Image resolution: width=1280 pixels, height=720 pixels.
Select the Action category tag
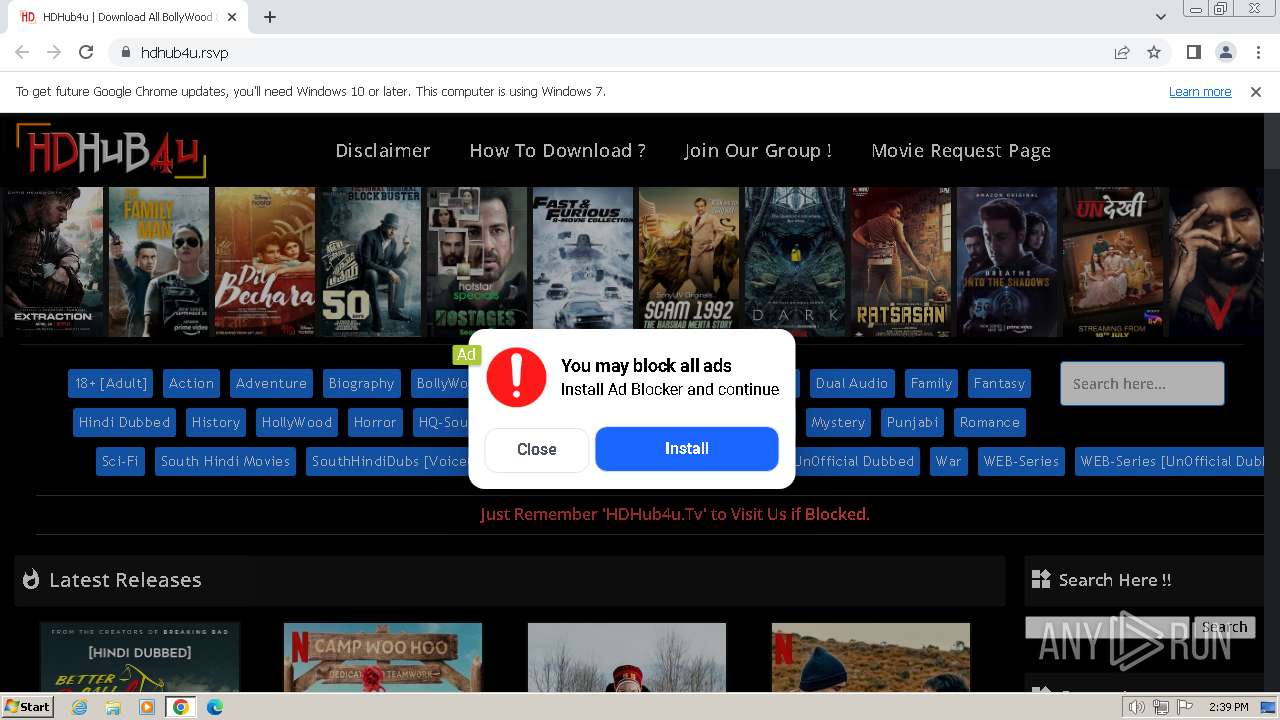[x=191, y=383]
